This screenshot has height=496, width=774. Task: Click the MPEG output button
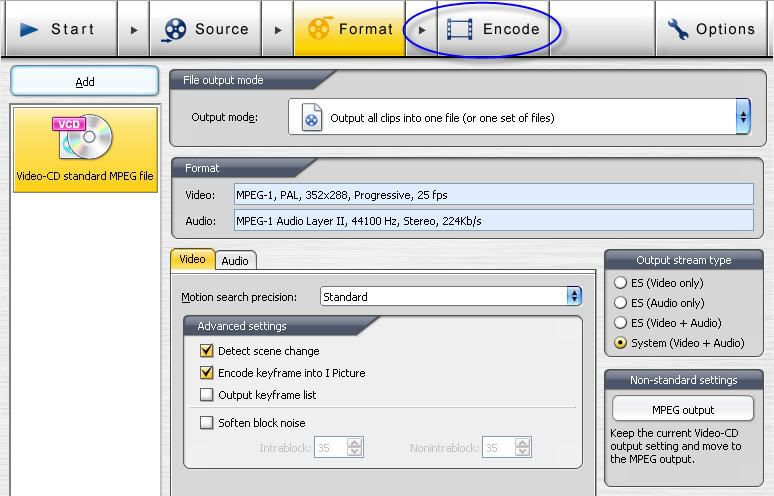coord(683,410)
